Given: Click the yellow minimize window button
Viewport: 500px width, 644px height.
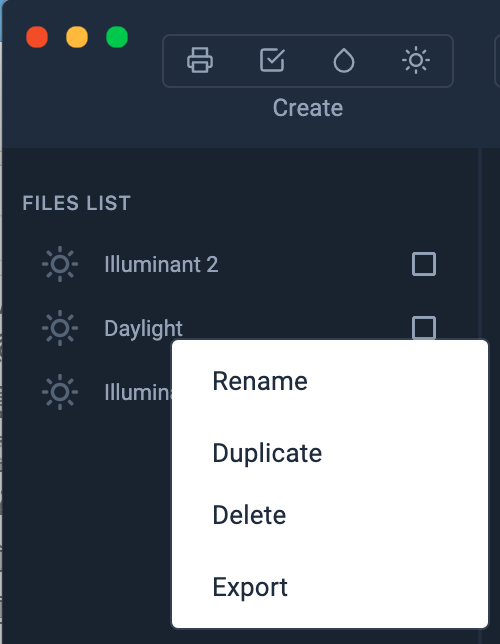Looking at the screenshot, I should click(77, 37).
